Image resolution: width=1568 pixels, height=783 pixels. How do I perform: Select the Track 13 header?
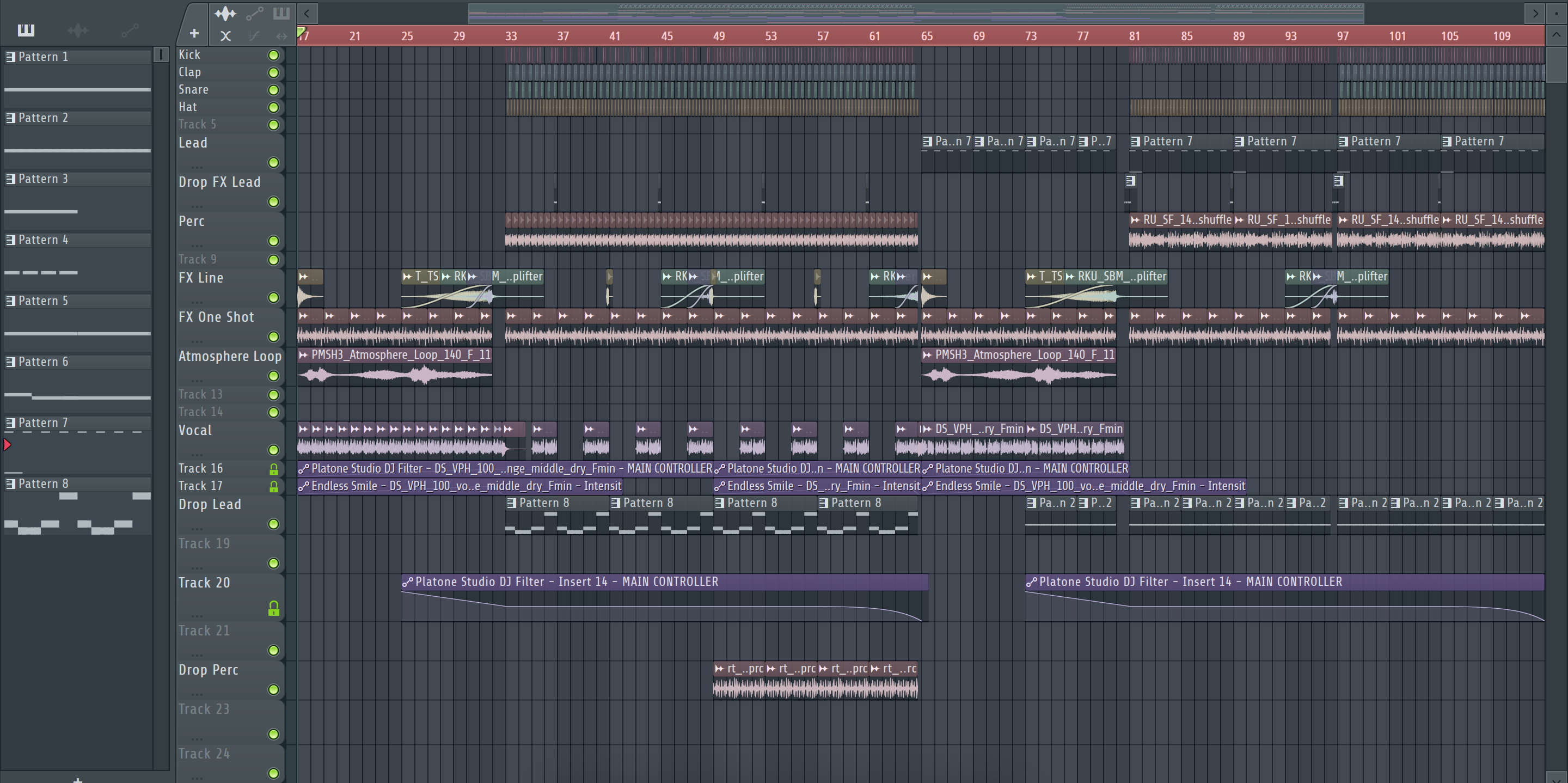(x=230, y=395)
